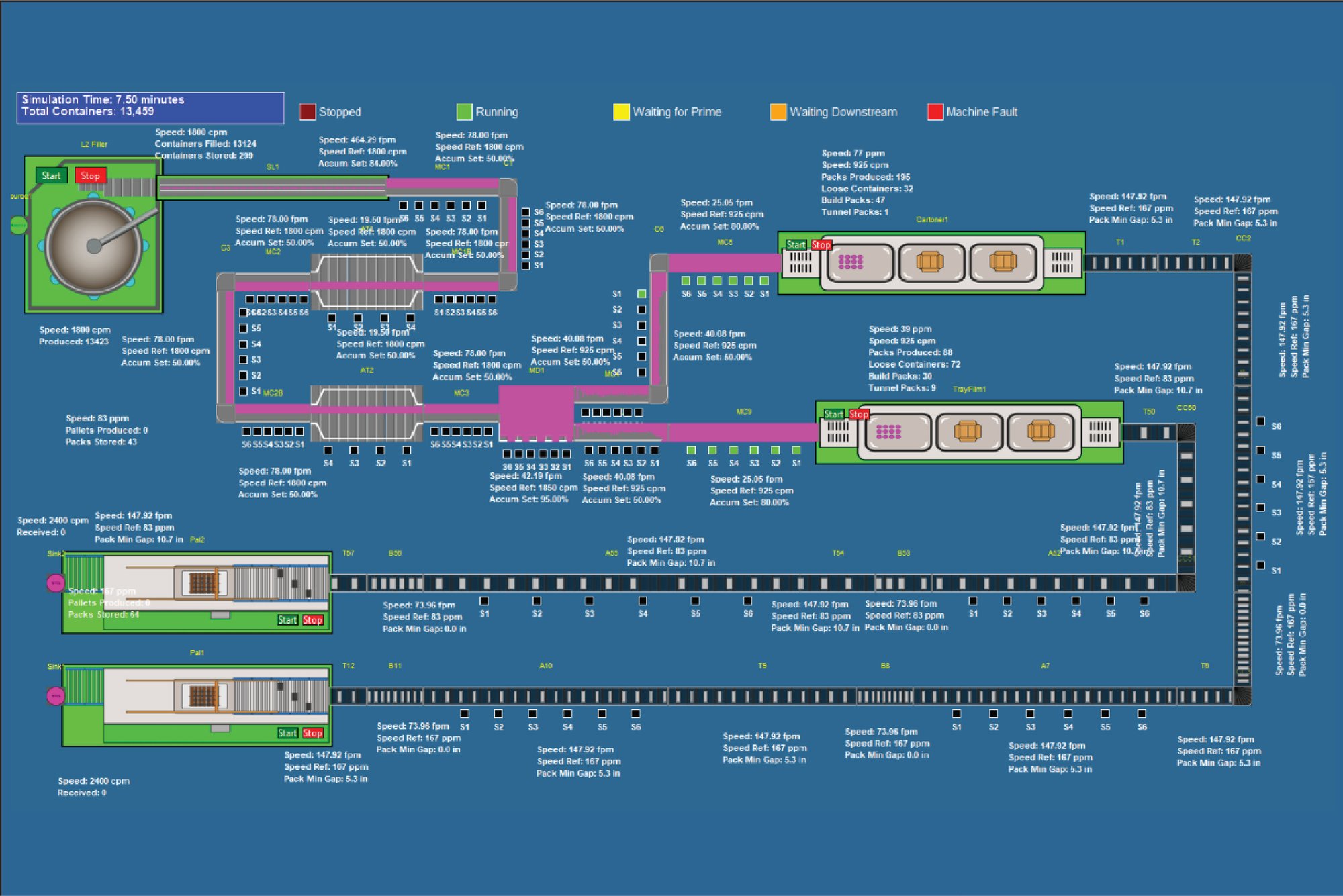Start the TrayFilm1 machine
1343x896 pixels.
tap(833, 414)
